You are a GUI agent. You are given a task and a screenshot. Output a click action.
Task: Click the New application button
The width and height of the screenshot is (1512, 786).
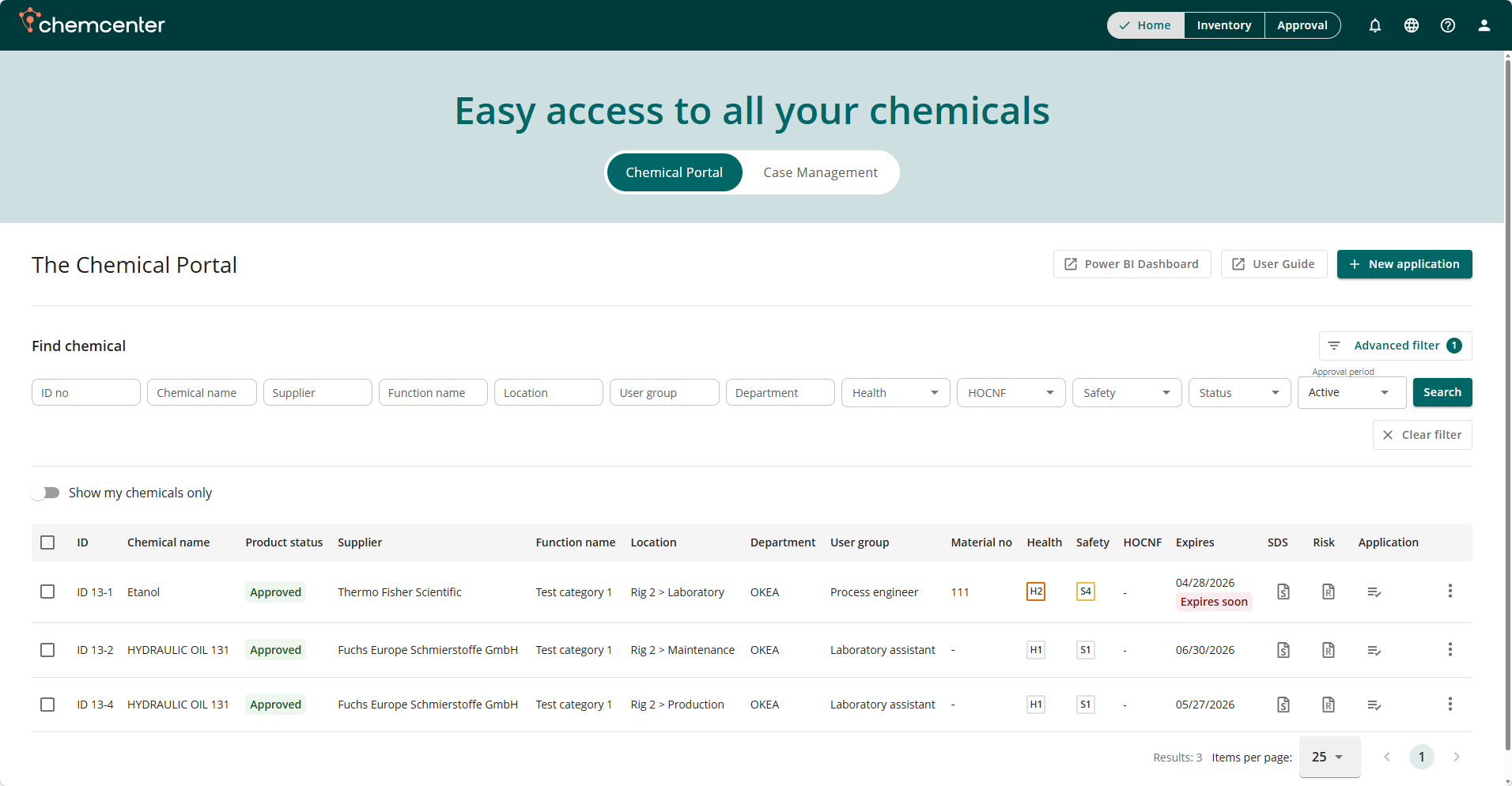[1404, 264]
